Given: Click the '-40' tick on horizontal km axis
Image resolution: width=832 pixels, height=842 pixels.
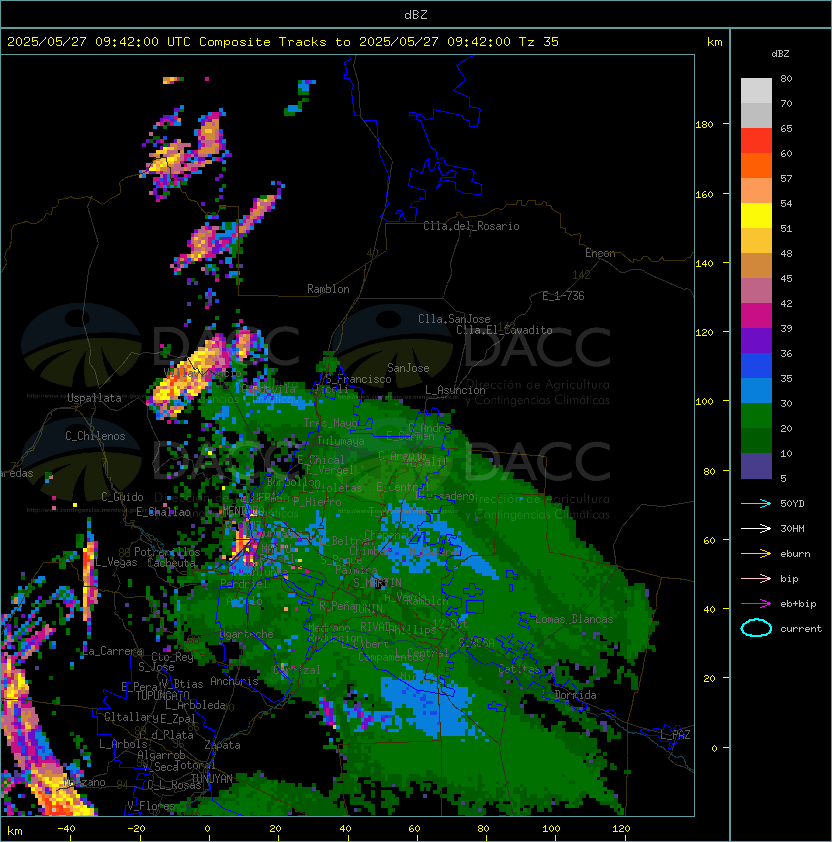Looking at the screenshot, I should (66, 829).
